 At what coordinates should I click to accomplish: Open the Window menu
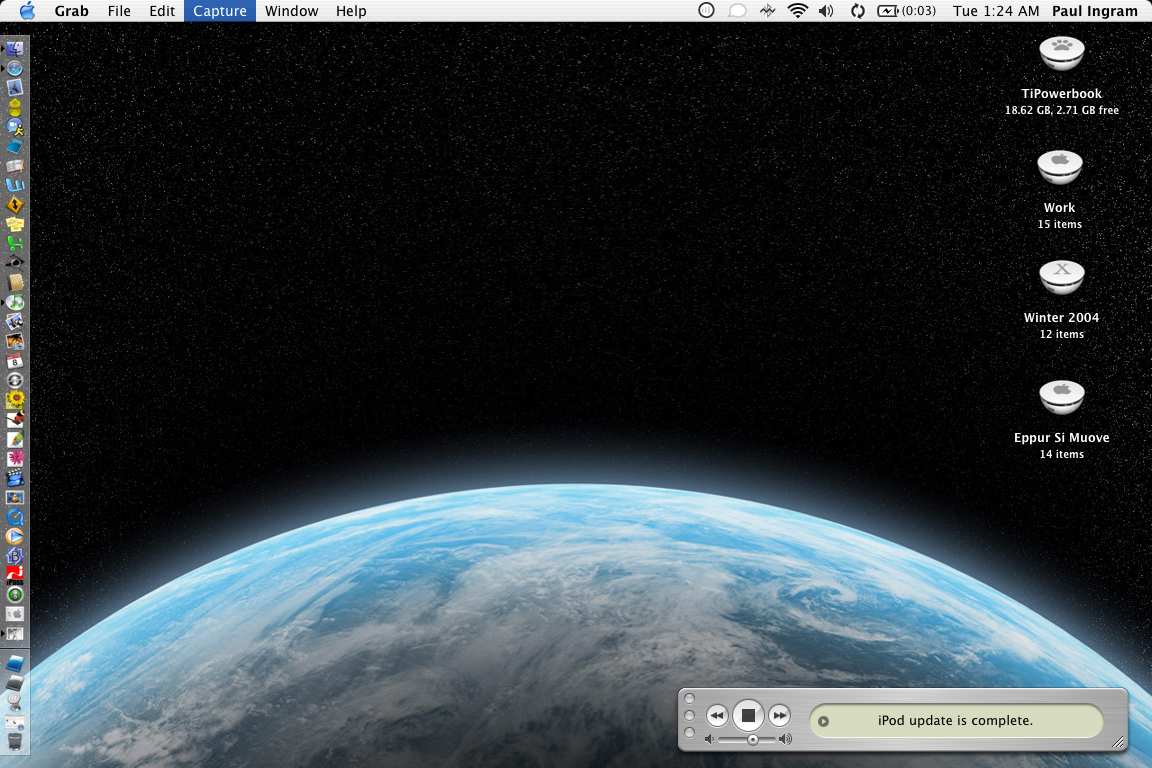(x=291, y=11)
